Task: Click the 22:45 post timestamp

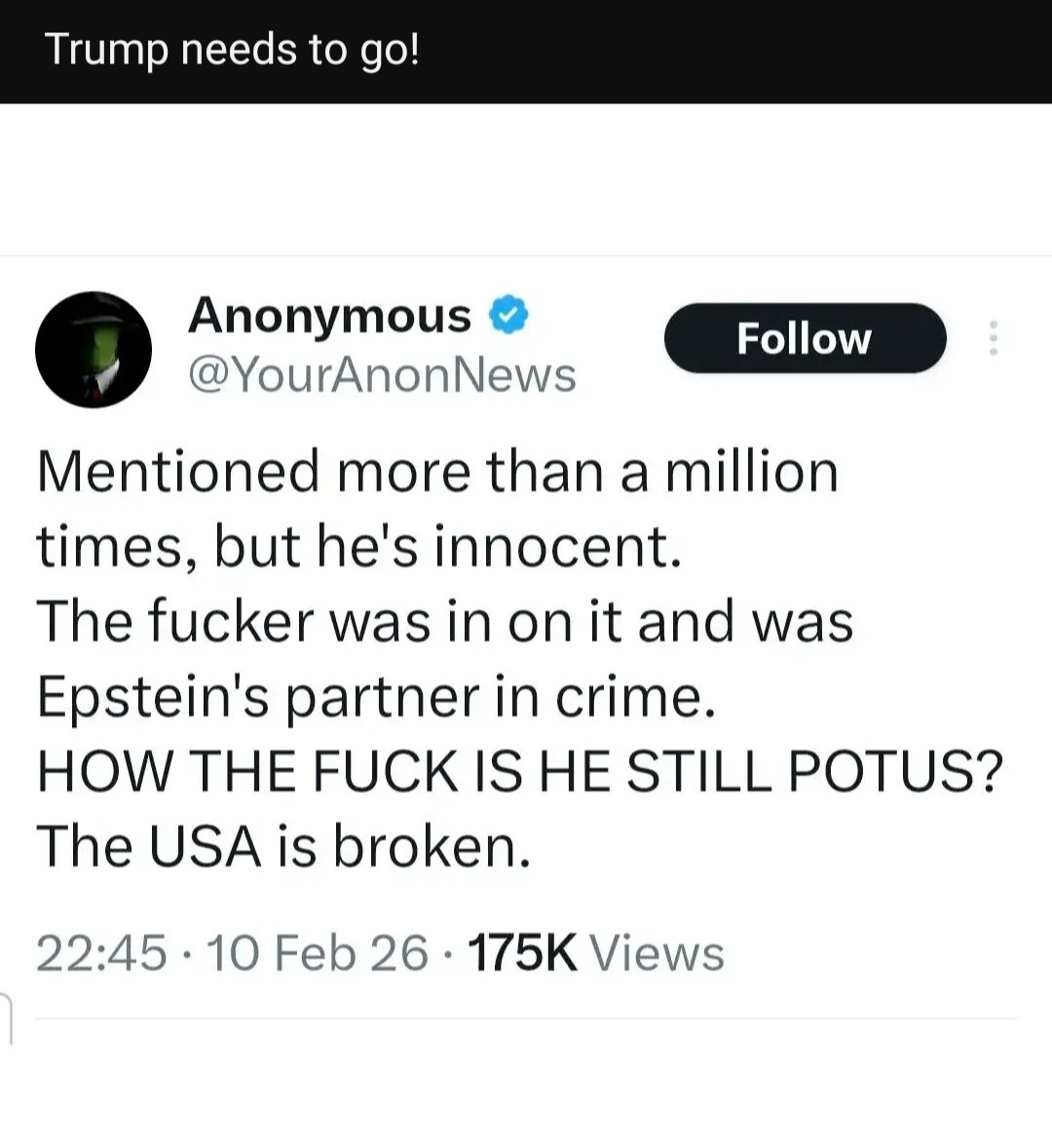Action: [100, 952]
